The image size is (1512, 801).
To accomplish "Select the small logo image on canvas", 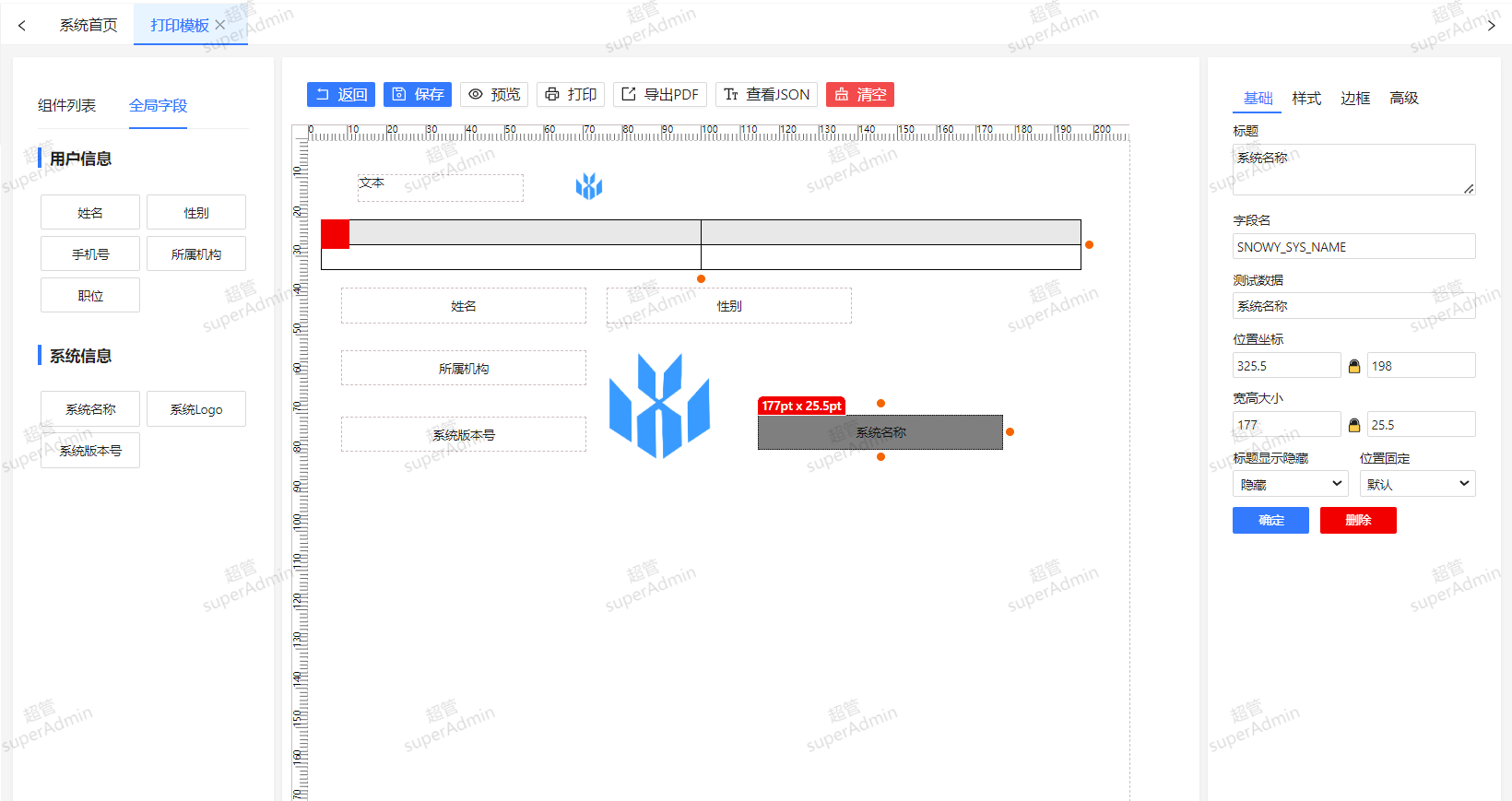I will [x=589, y=186].
